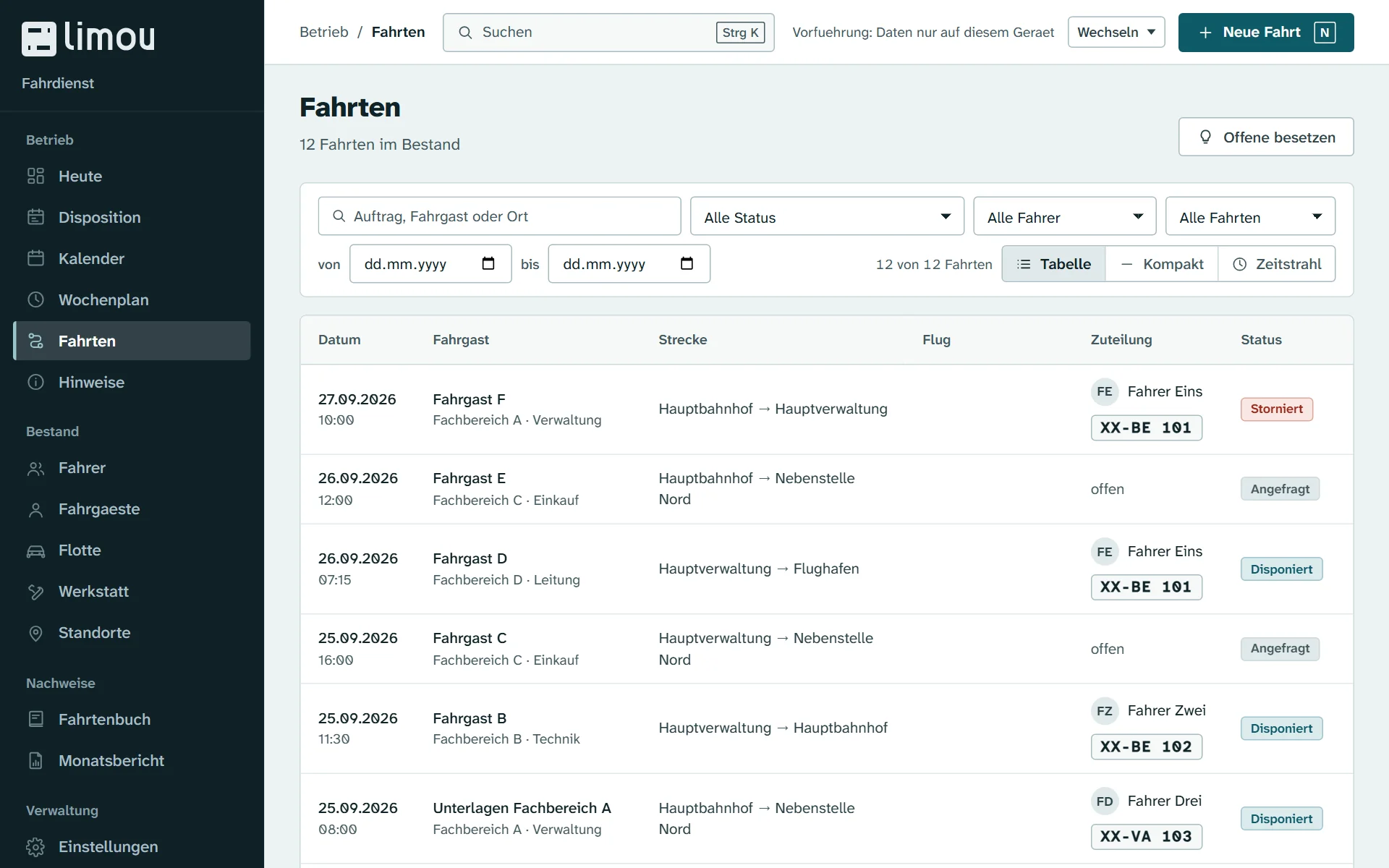Click the Einstellungen gear icon

pyautogui.click(x=35, y=847)
